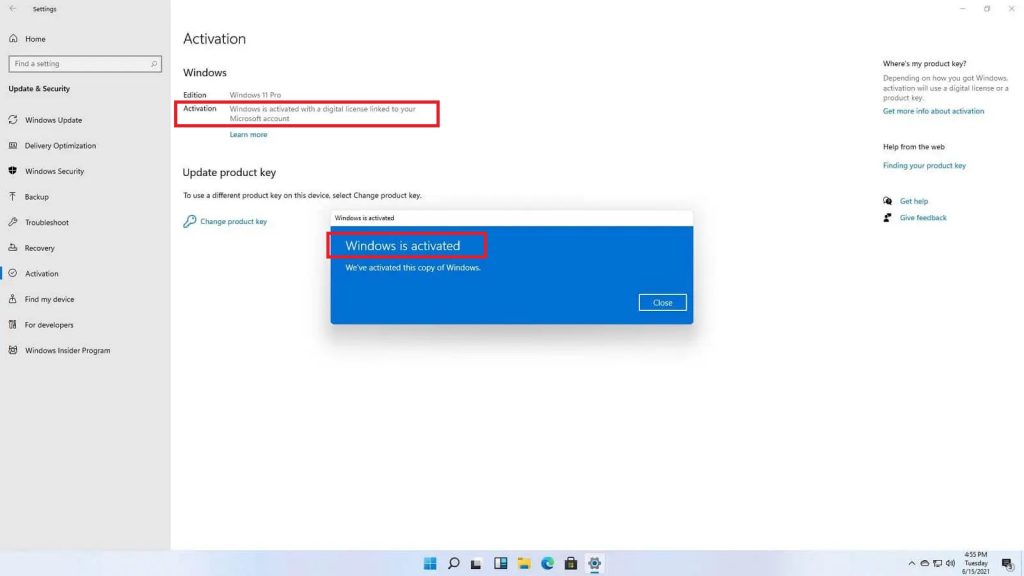1024x576 pixels.
Task: Select Find my device
Action: pos(49,299)
